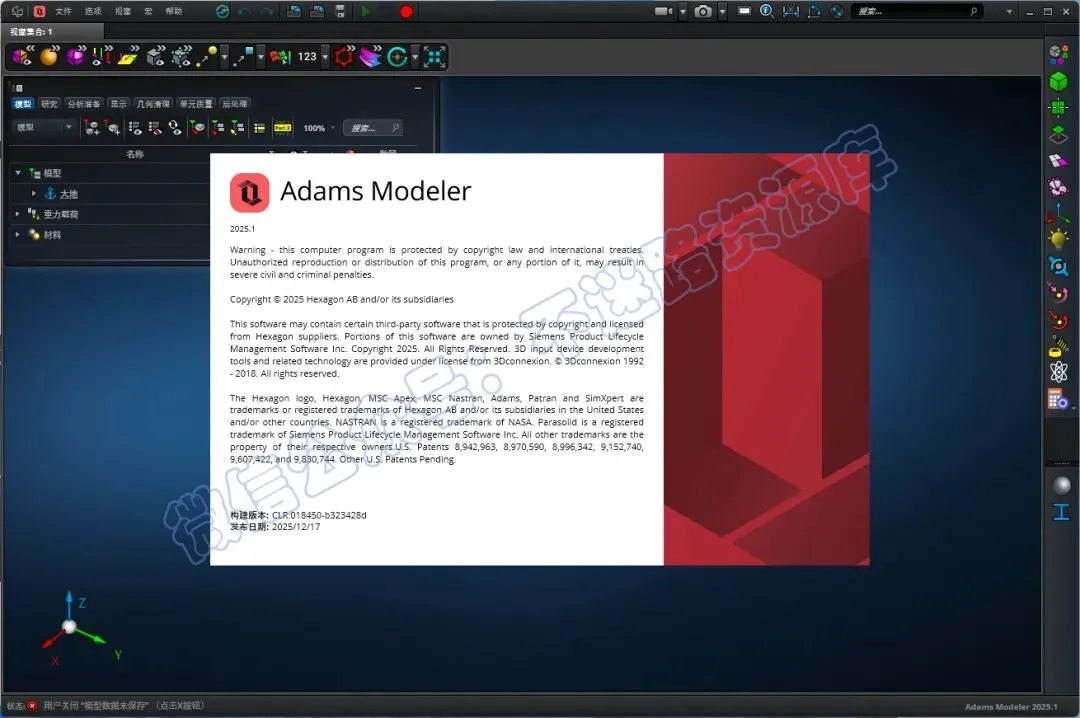
Task: Minimize the model browser panel
Action: coord(418,88)
